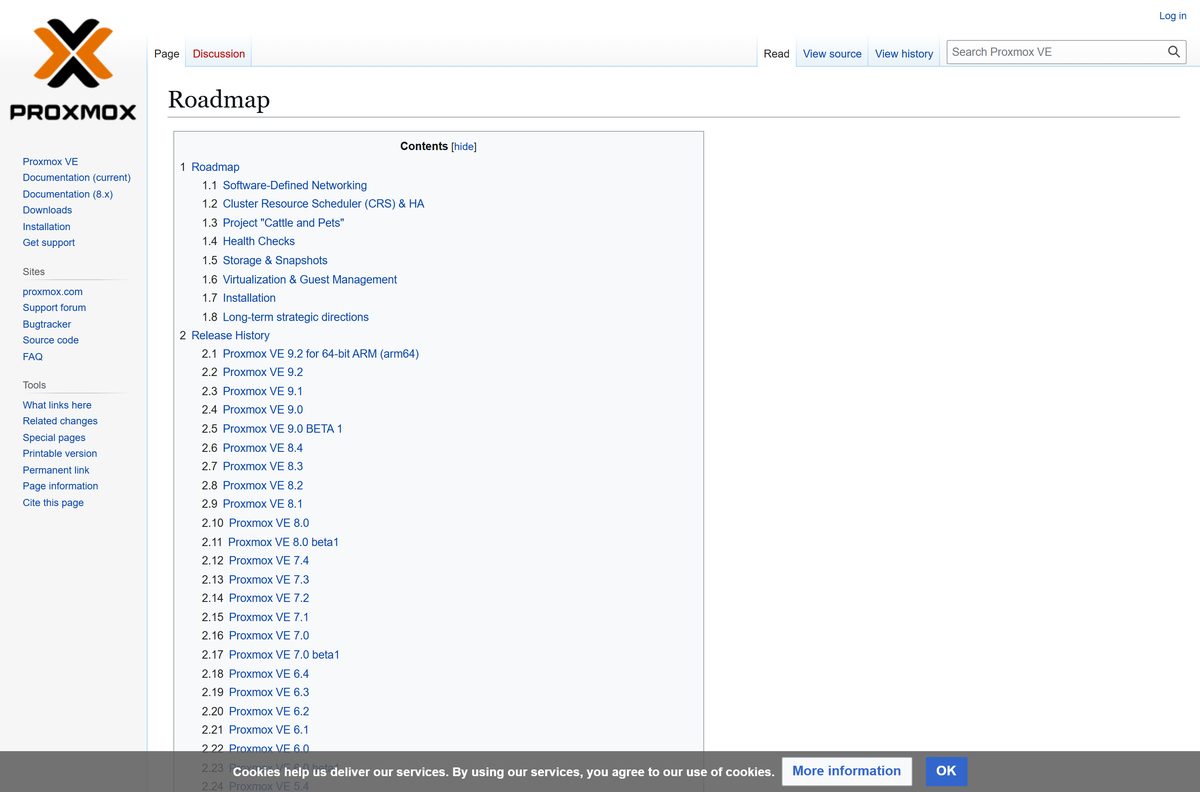
Task: Open Special pages link
Action: pyautogui.click(x=54, y=438)
